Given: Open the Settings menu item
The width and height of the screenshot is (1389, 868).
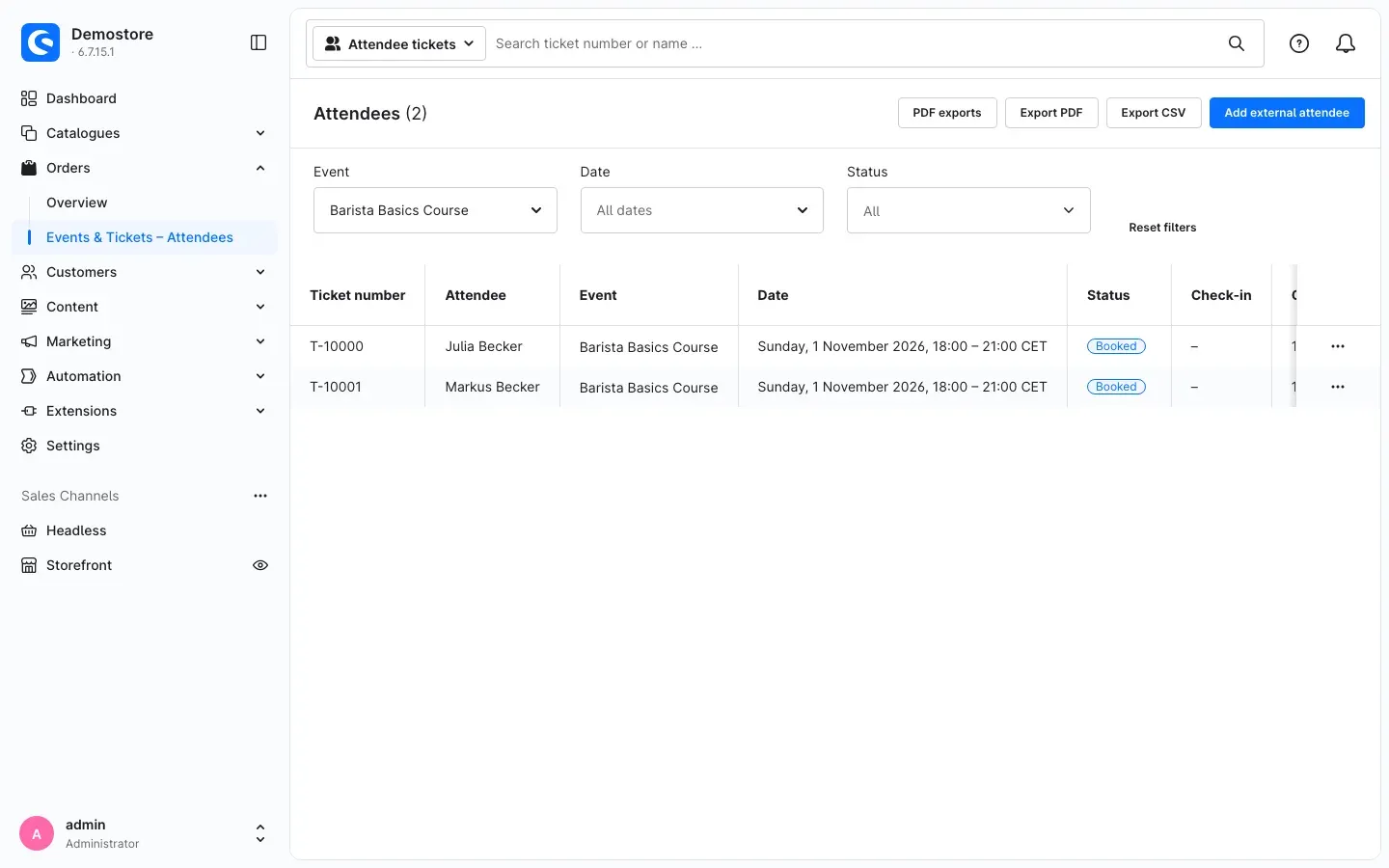Looking at the screenshot, I should tap(145, 446).
